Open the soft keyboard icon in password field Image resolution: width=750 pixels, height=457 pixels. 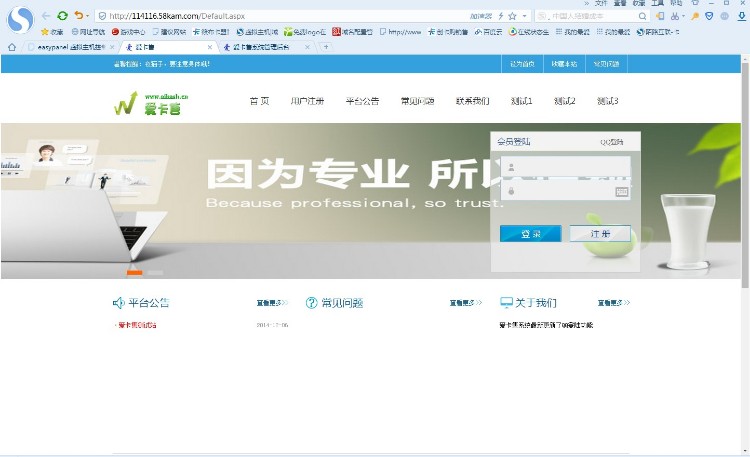(622, 192)
